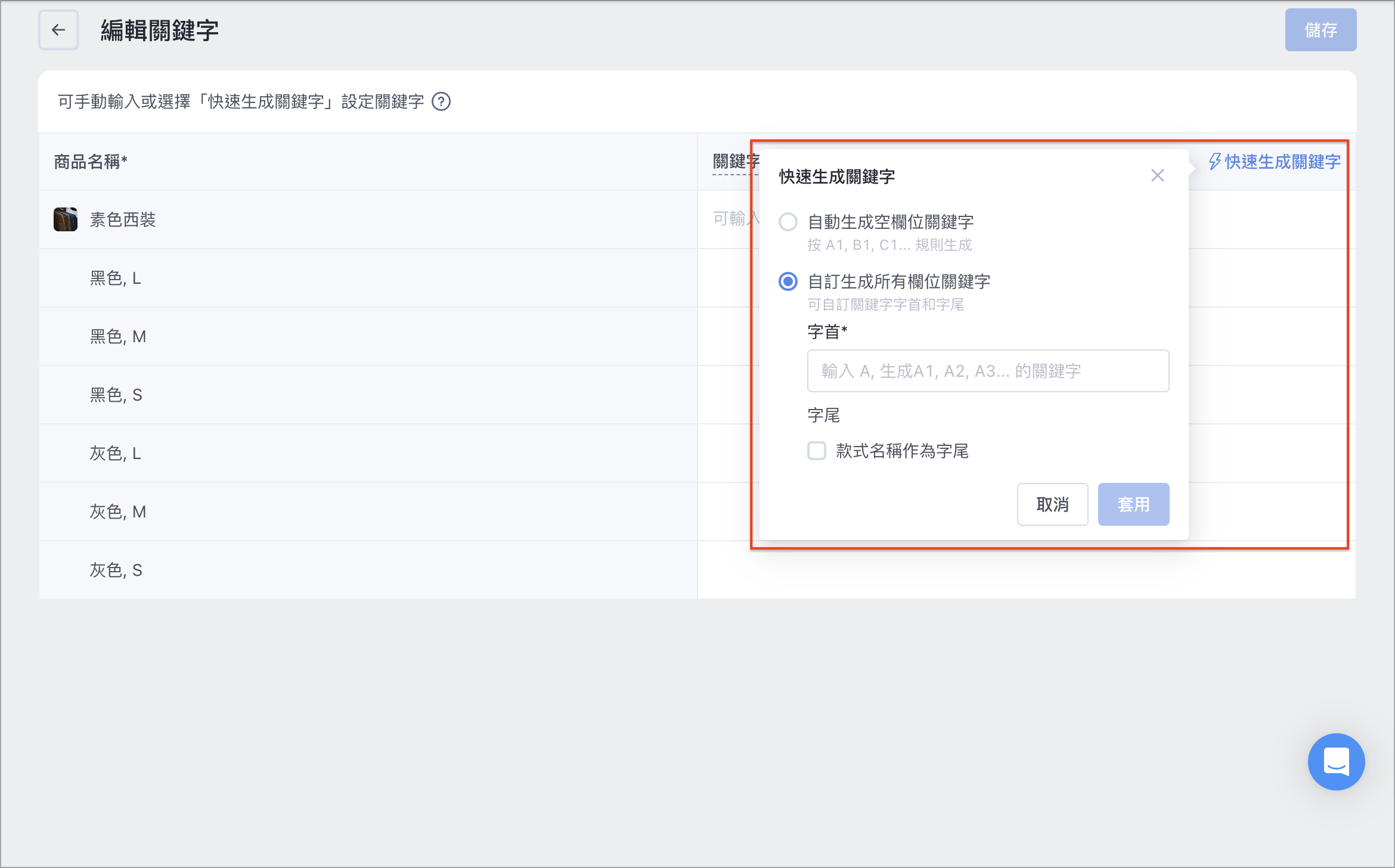Click the 灰色, L variant row
The image size is (1395, 868).
(368, 454)
